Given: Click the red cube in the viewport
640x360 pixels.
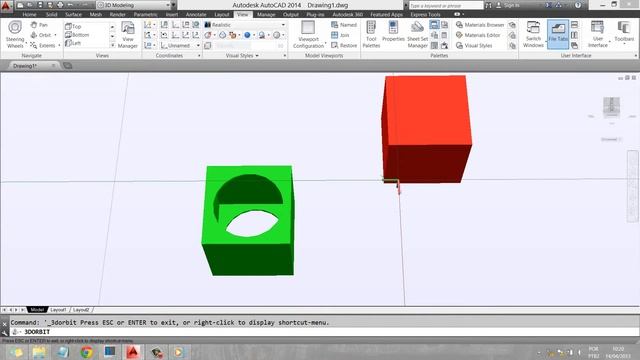Looking at the screenshot, I should click(427, 129).
